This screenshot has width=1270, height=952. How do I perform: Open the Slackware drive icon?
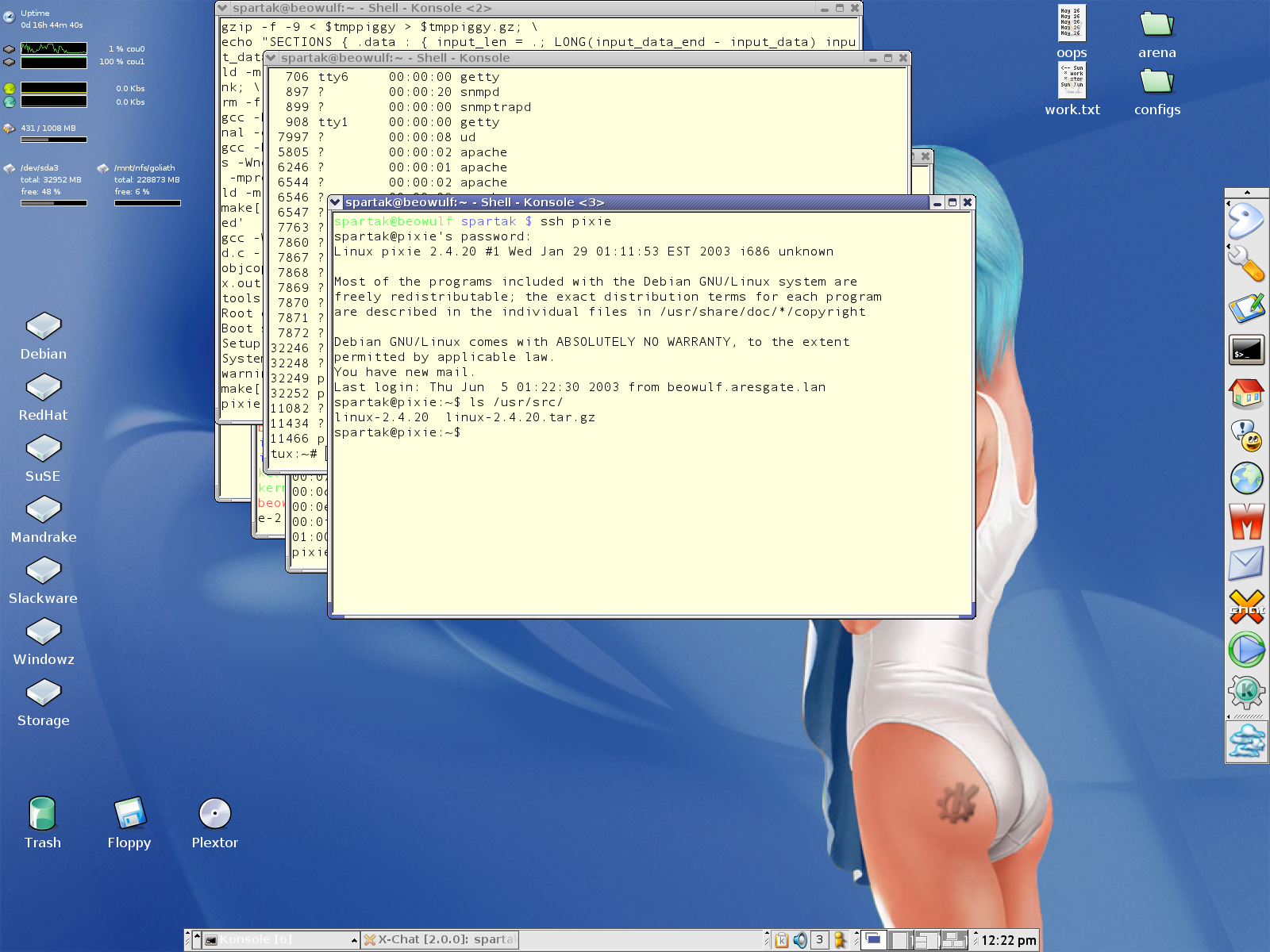tap(44, 570)
